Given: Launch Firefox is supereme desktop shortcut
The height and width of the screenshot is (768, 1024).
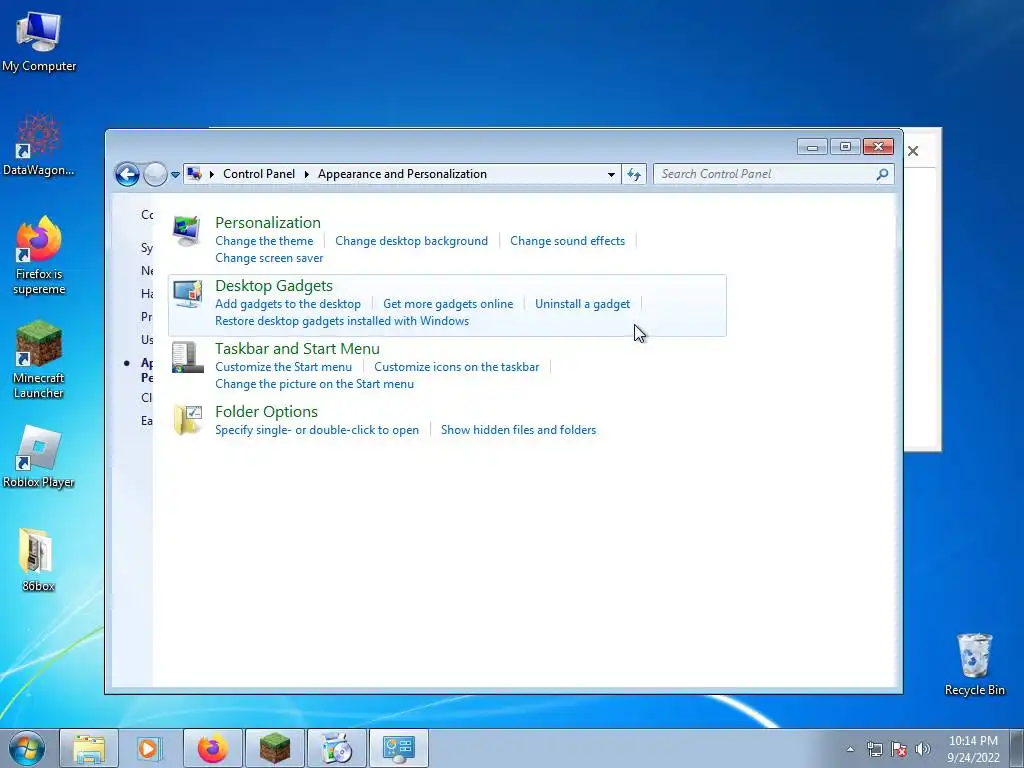Looking at the screenshot, I should 39,256.
